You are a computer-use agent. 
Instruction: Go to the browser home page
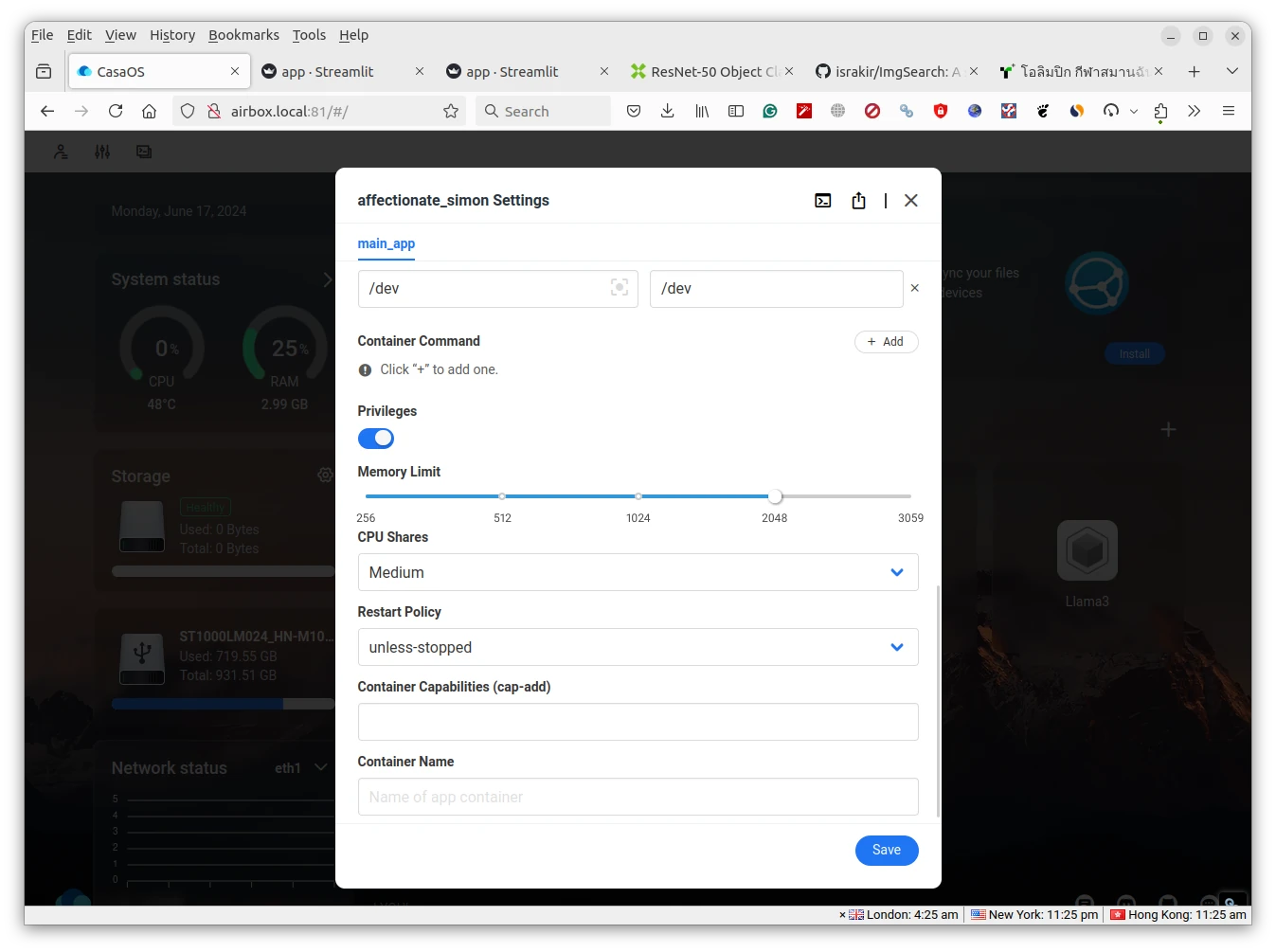(150, 112)
